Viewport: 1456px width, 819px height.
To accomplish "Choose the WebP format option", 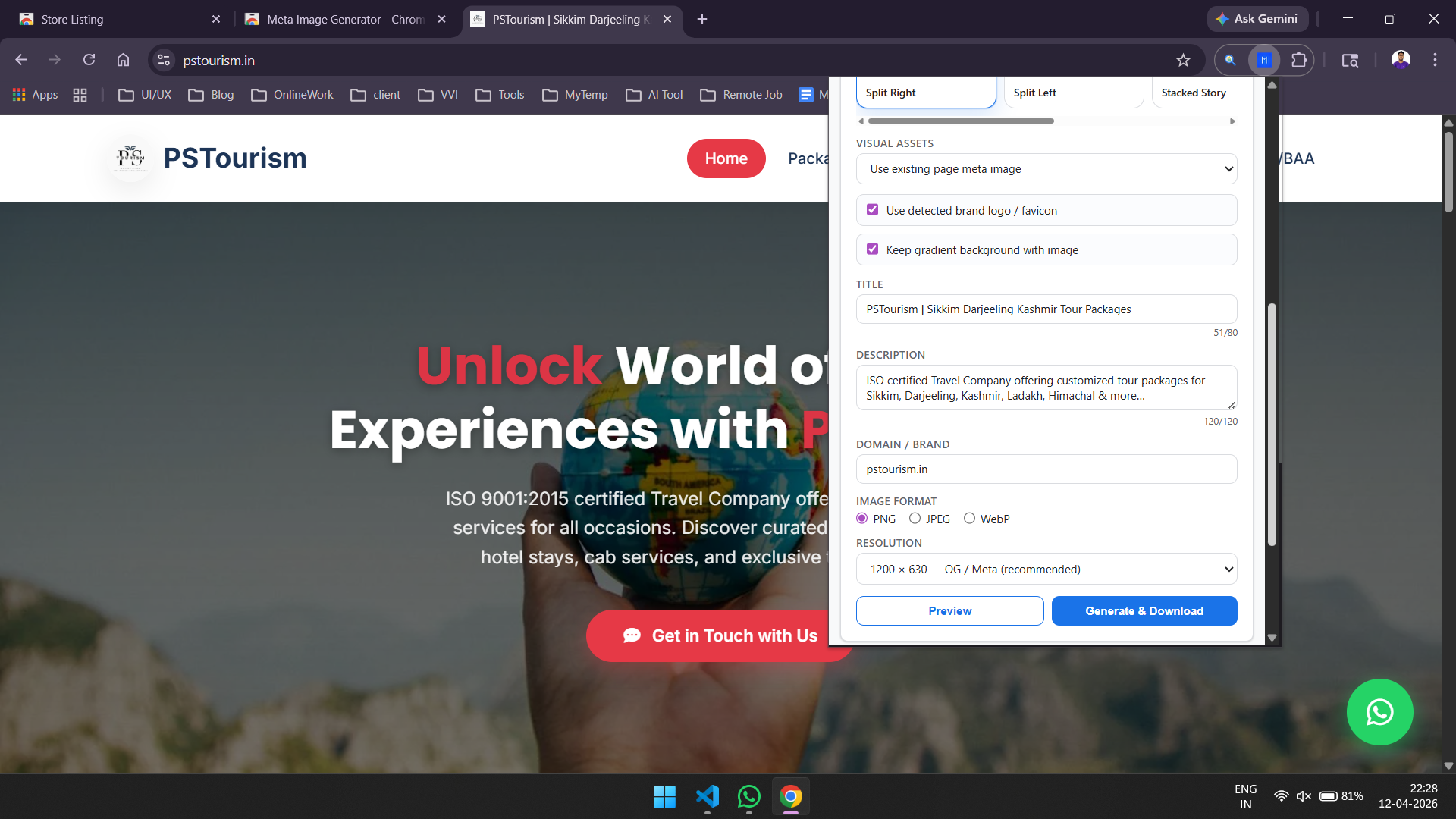I will (969, 519).
